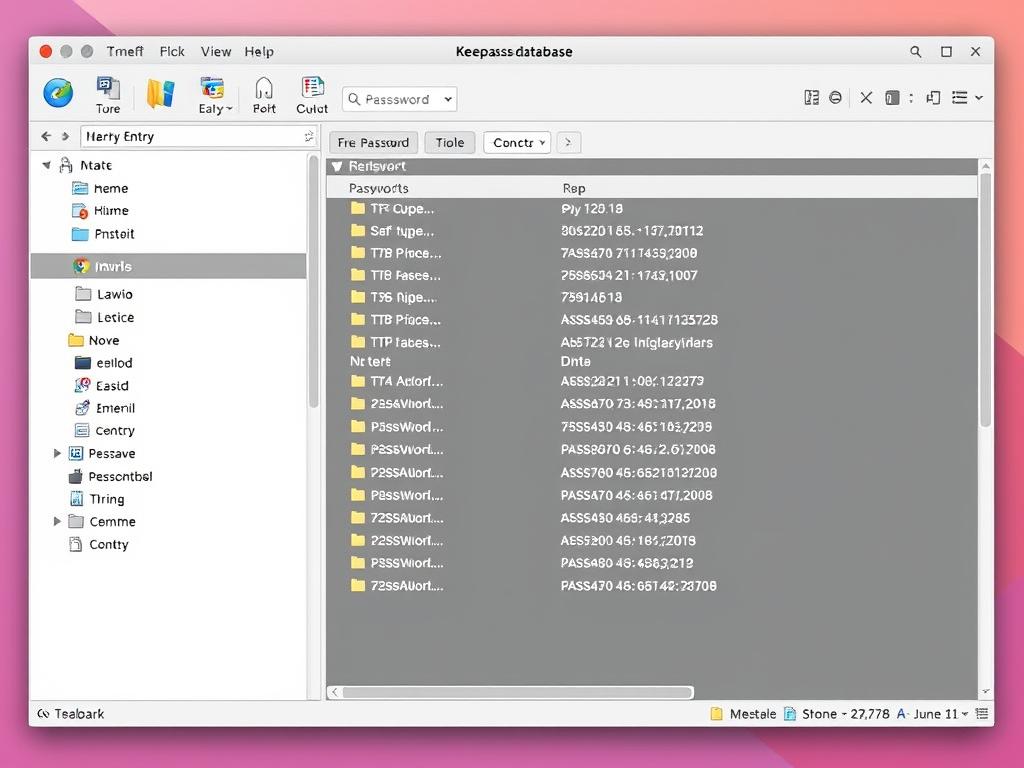Select the highlighted Invrls tree item
The height and width of the screenshot is (768, 1024).
168,266
